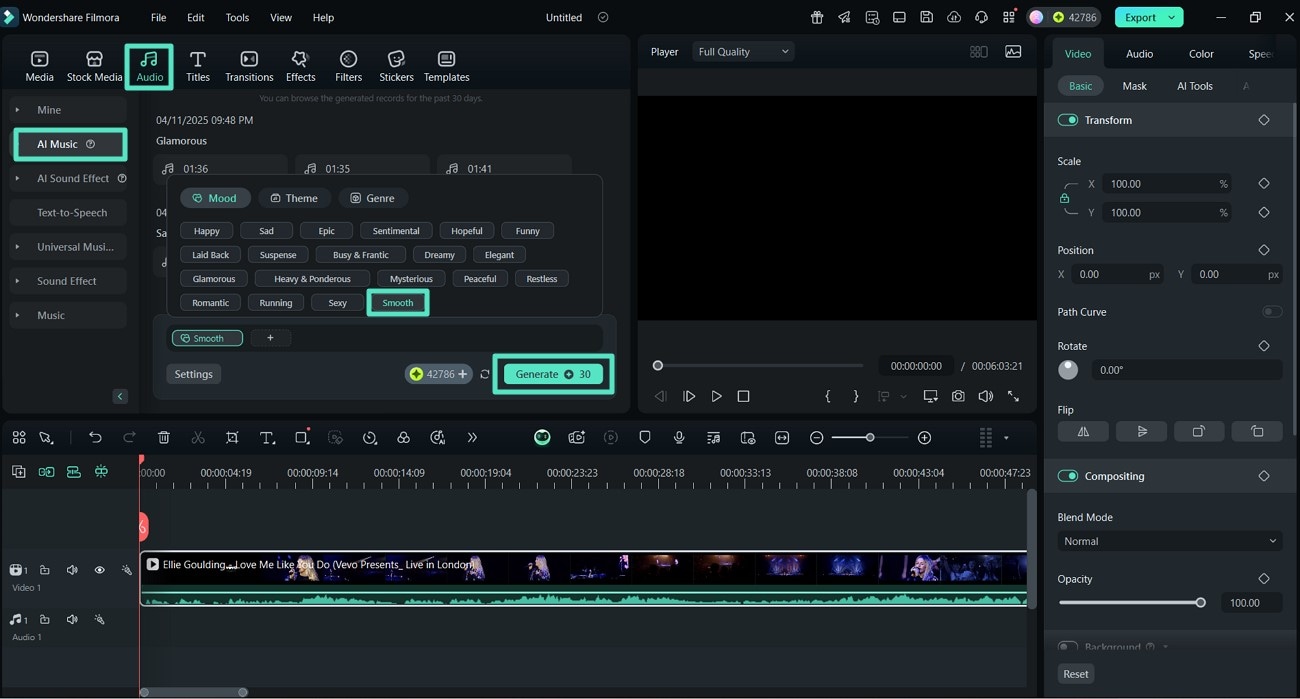Click the voiceover microphone icon
This screenshot has height=699, width=1300.
point(679,437)
